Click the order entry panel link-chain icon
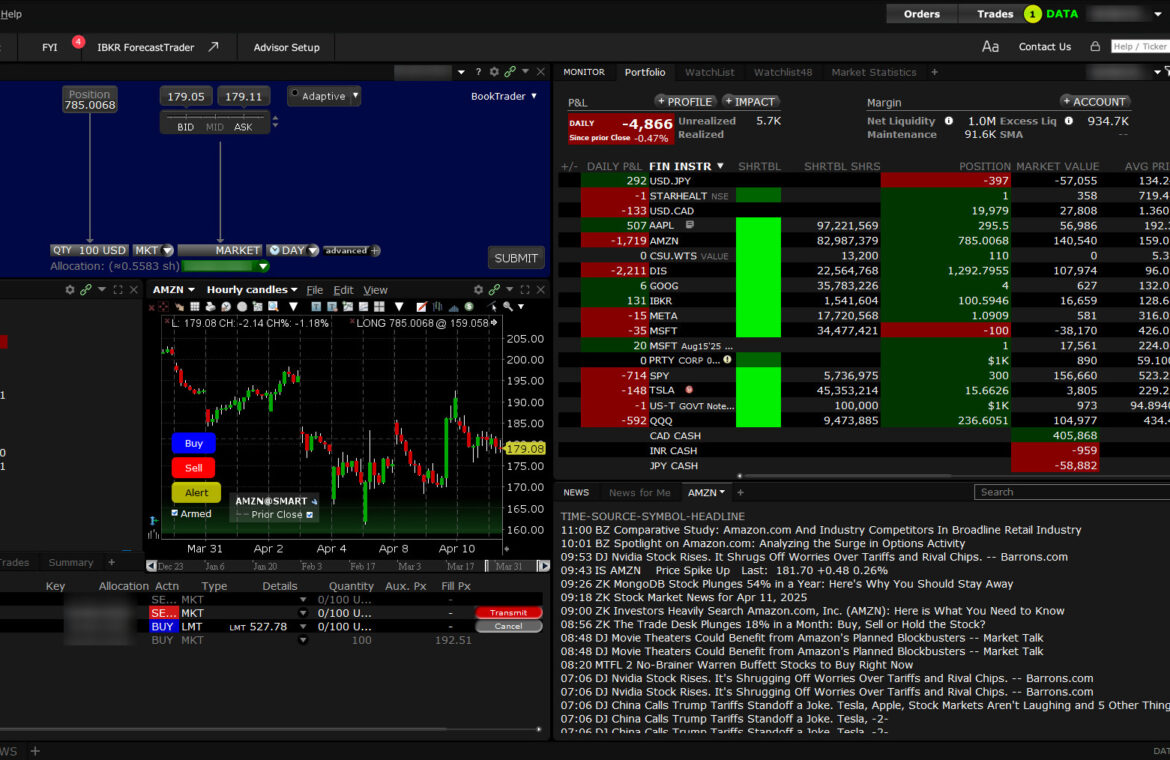The height and width of the screenshot is (760, 1170). click(x=510, y=72)
